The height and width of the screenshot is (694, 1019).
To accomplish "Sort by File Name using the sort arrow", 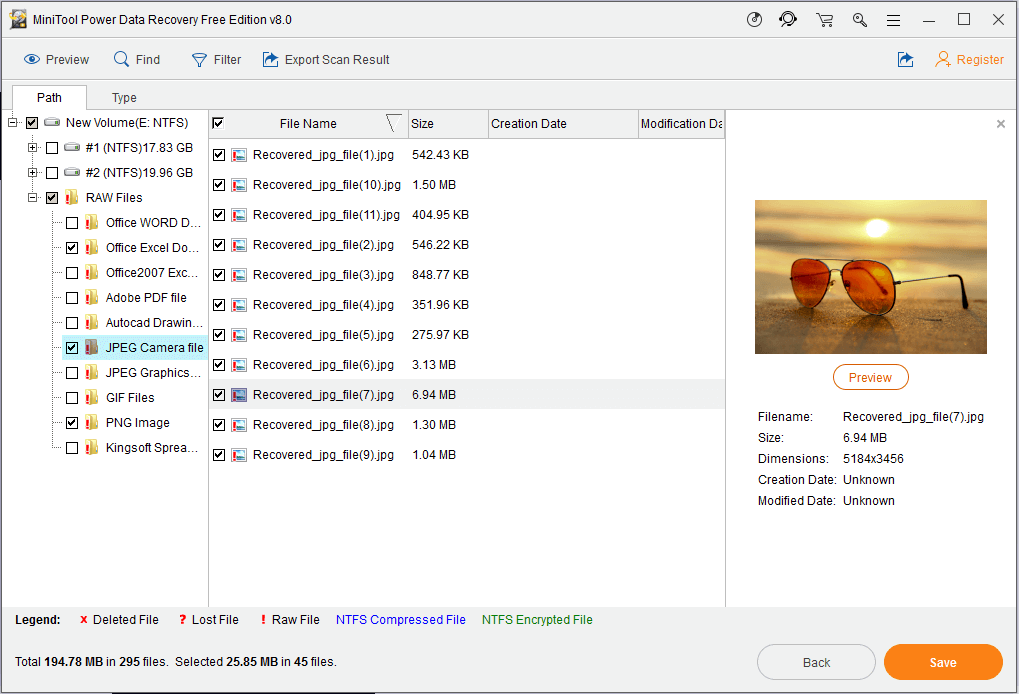I will pos(393,123).
